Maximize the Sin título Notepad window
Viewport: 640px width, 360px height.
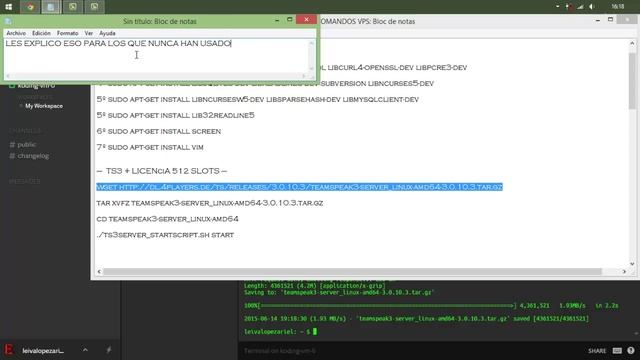pos(290,20)
